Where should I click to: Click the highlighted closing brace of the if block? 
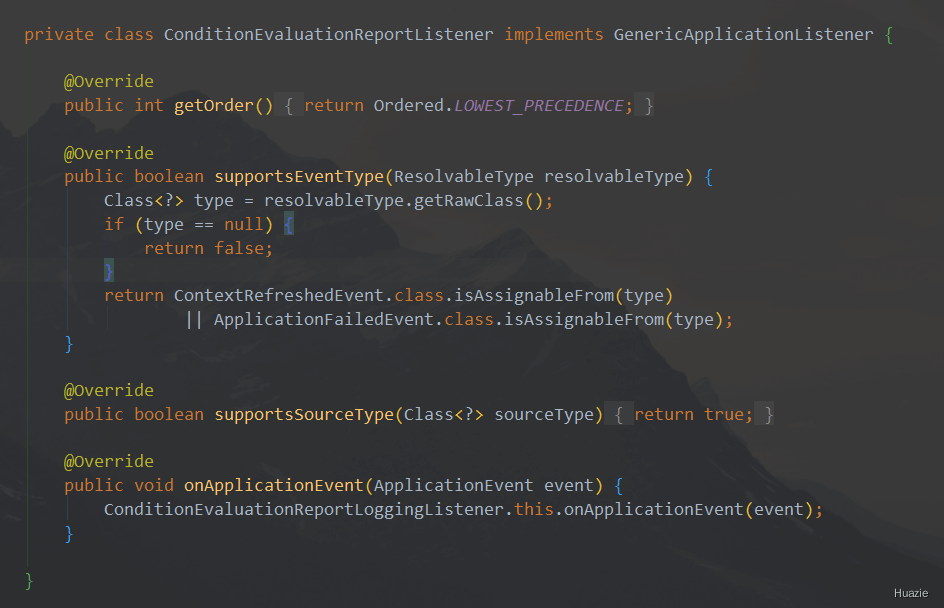[x=108, y=271]
